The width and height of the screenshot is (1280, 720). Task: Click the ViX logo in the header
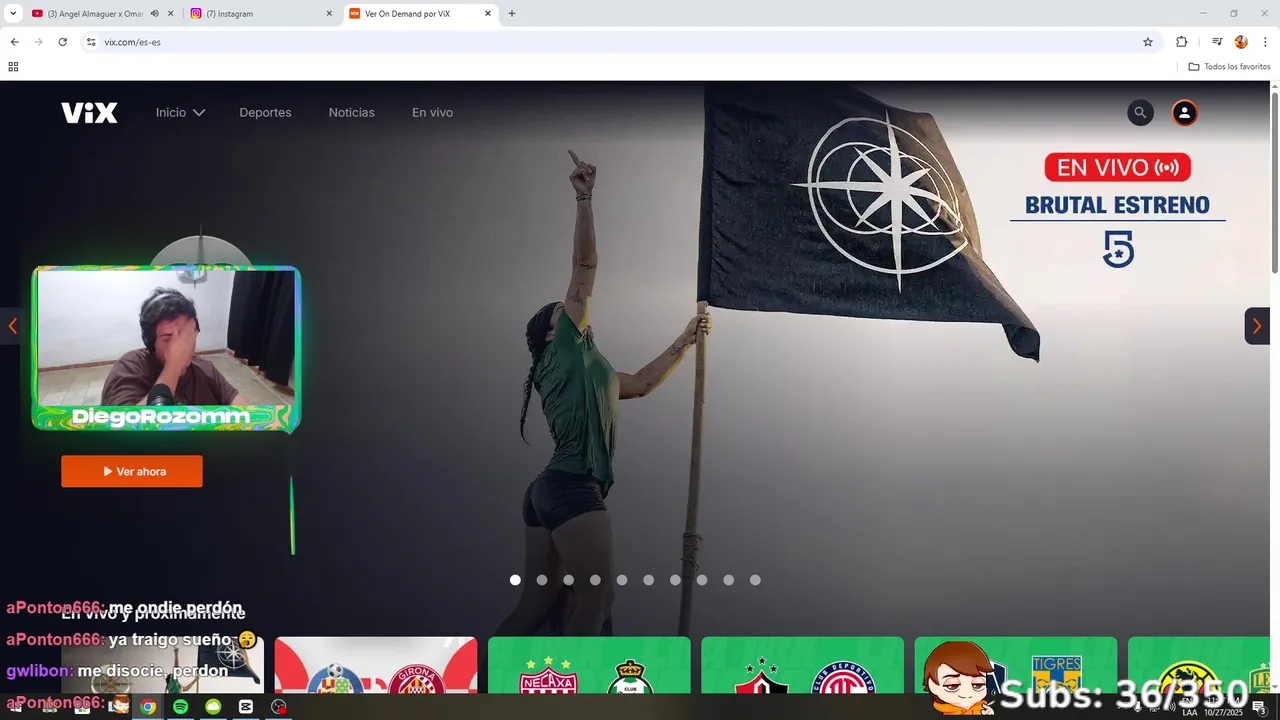coord(89,113)
